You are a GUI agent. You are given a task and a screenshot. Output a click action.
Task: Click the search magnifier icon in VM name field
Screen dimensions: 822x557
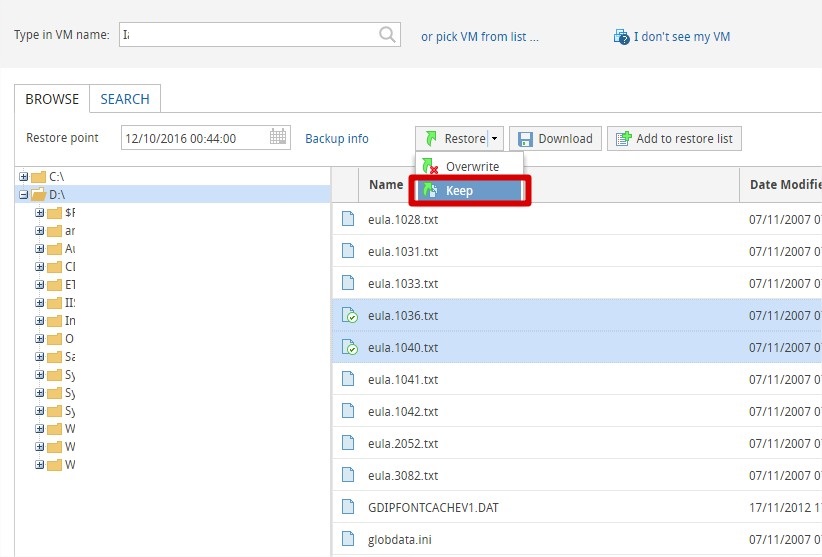coord(387,35)
